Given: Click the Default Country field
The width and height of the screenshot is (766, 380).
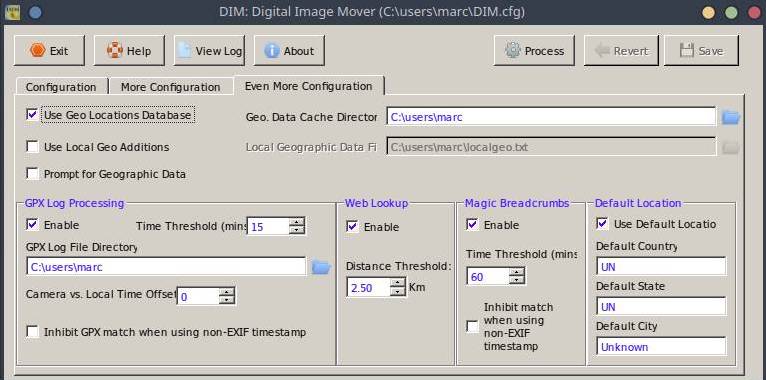Looking at the screenshot, I should click(x=661, y=267).
